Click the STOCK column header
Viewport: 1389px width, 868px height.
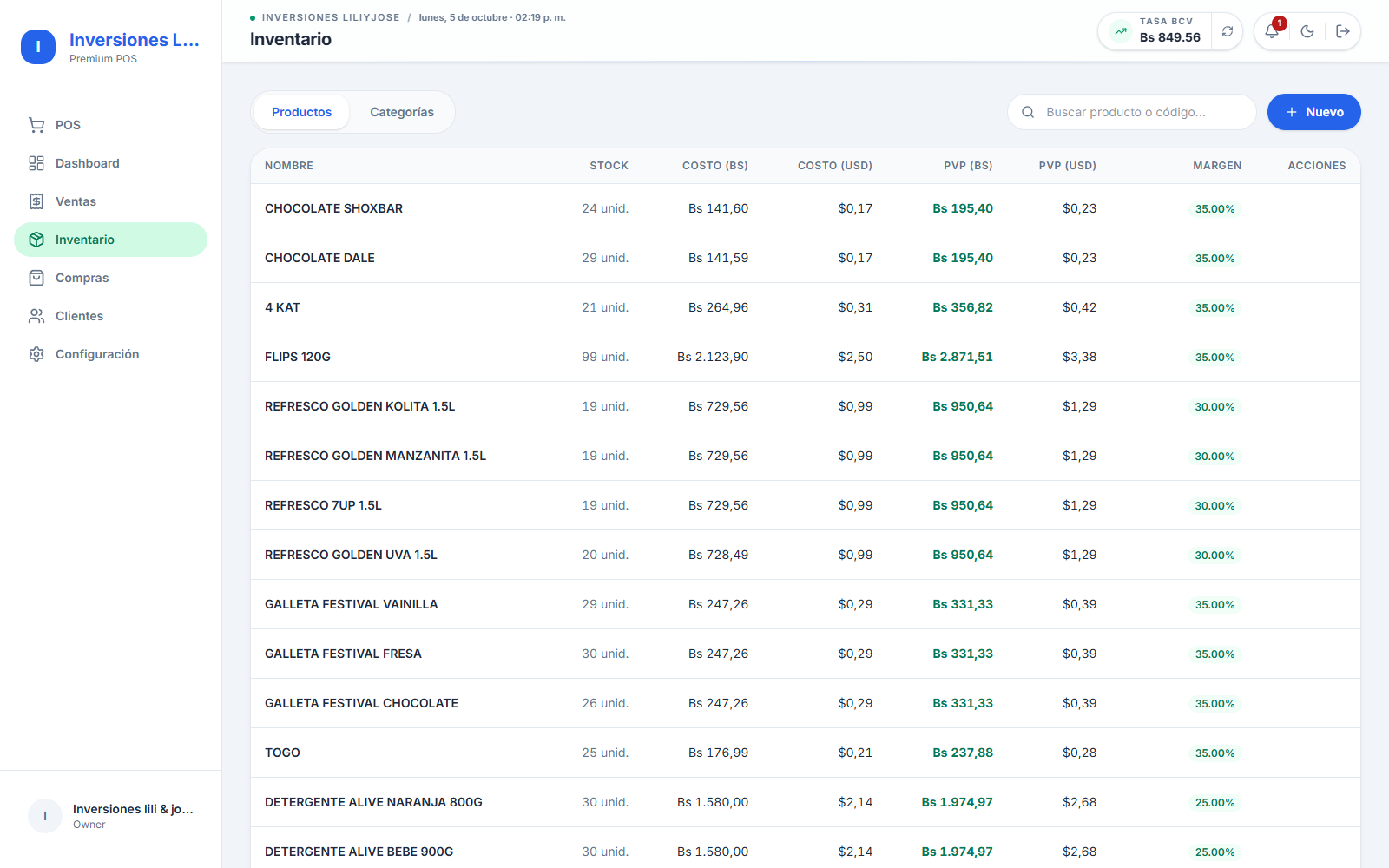pyautogui.click(x=609, y=166)
